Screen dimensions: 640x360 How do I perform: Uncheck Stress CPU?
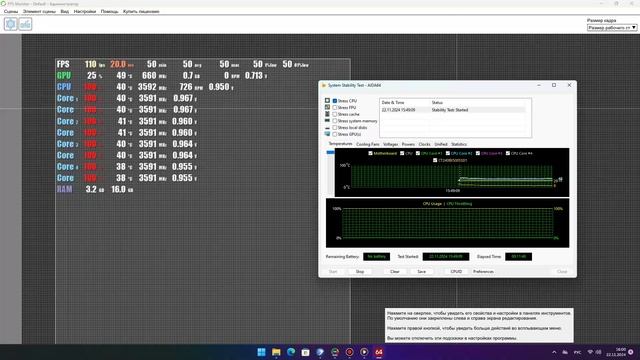tap(335, 101)
